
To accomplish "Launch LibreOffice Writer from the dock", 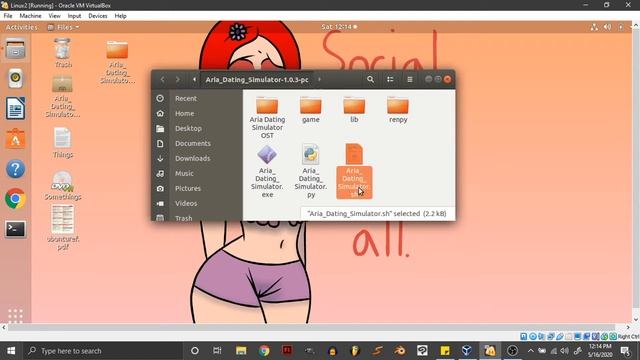I will coord(16,109).
